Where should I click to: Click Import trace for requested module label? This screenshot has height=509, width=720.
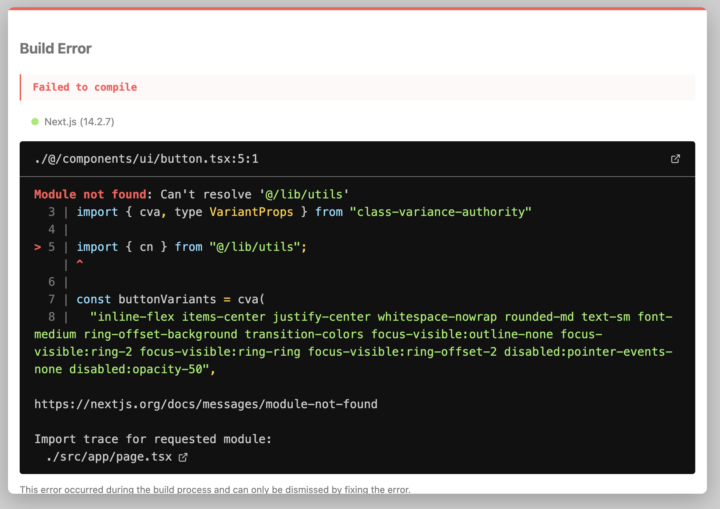pos(153,439)
